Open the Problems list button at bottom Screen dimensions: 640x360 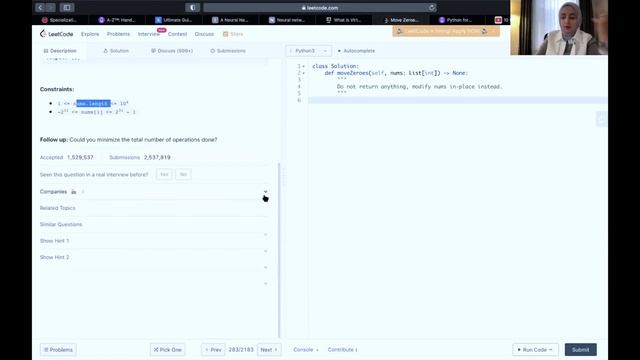(58, 350)
